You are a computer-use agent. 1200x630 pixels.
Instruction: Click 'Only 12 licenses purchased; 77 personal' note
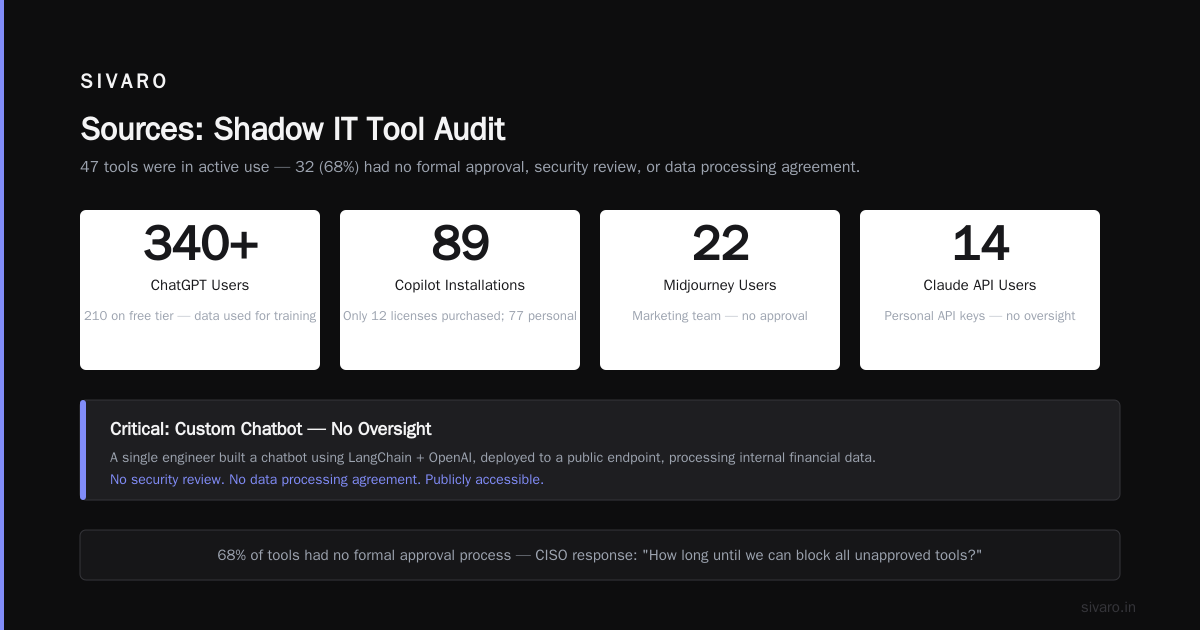tap(460, 316)
